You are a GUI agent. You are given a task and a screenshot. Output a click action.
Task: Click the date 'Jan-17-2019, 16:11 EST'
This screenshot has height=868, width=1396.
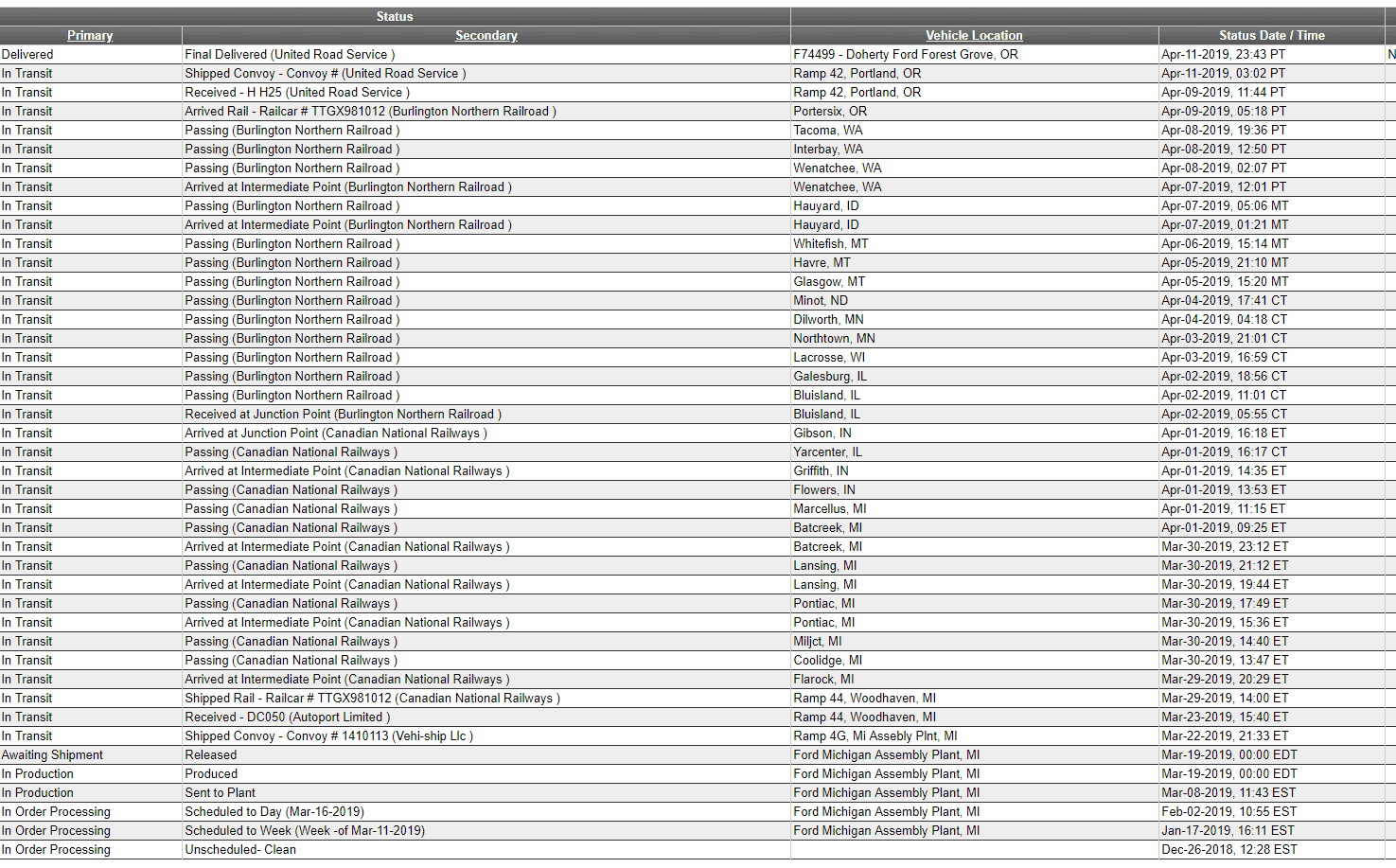coord(1228,830)
